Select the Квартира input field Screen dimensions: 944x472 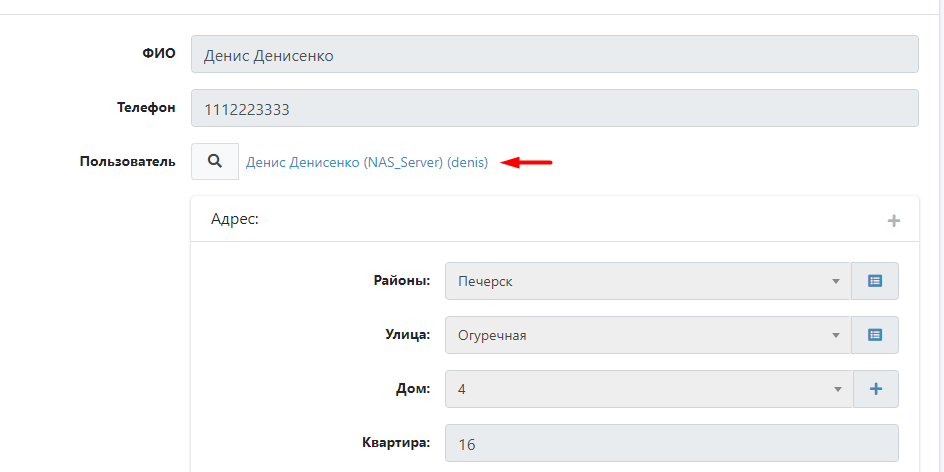672,443
